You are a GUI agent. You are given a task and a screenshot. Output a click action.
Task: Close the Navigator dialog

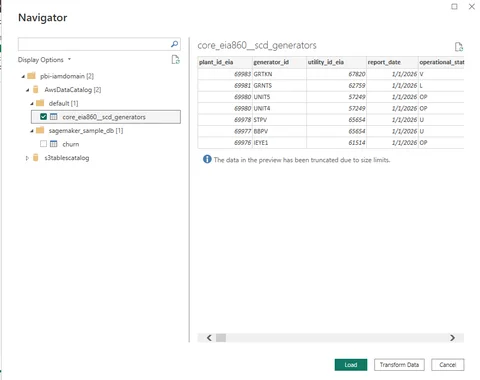point(472,6)
